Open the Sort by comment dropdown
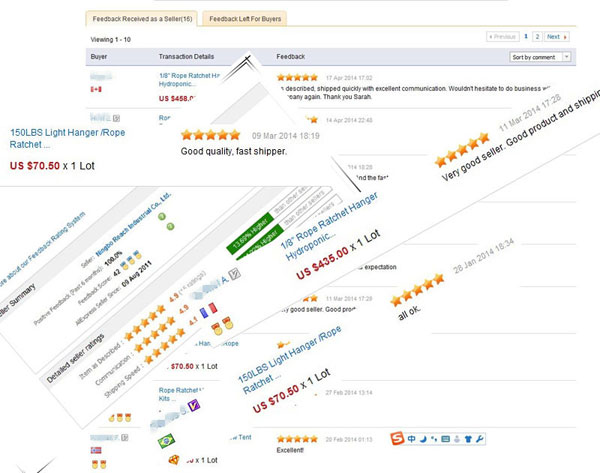 pyautogui.click(x=540, y=57)
